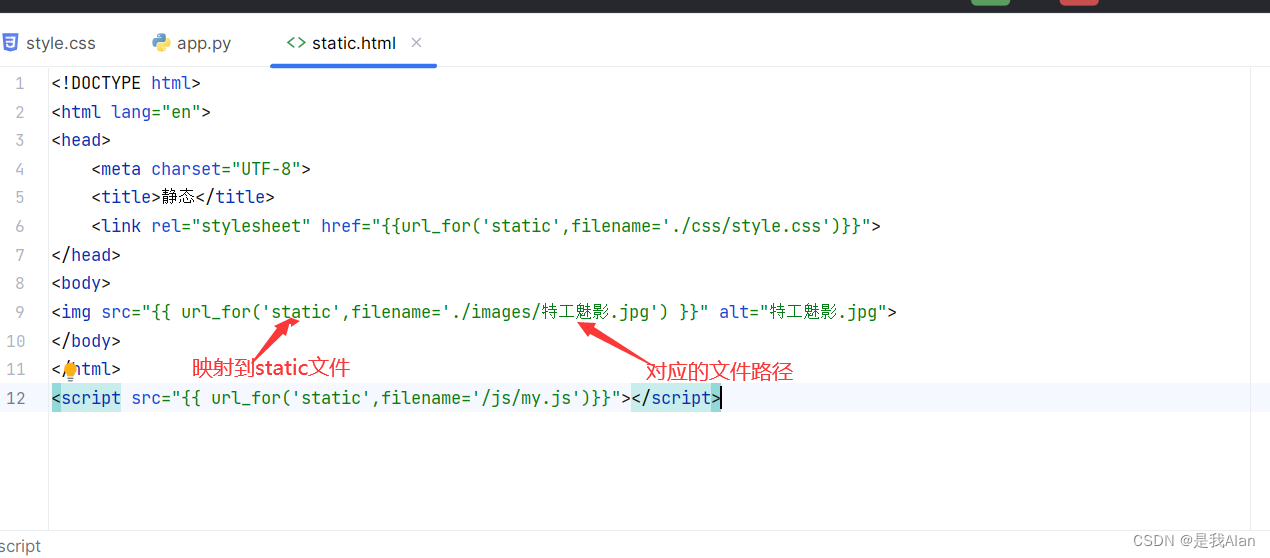Click the HTML file icon on static.html tab

296,43
